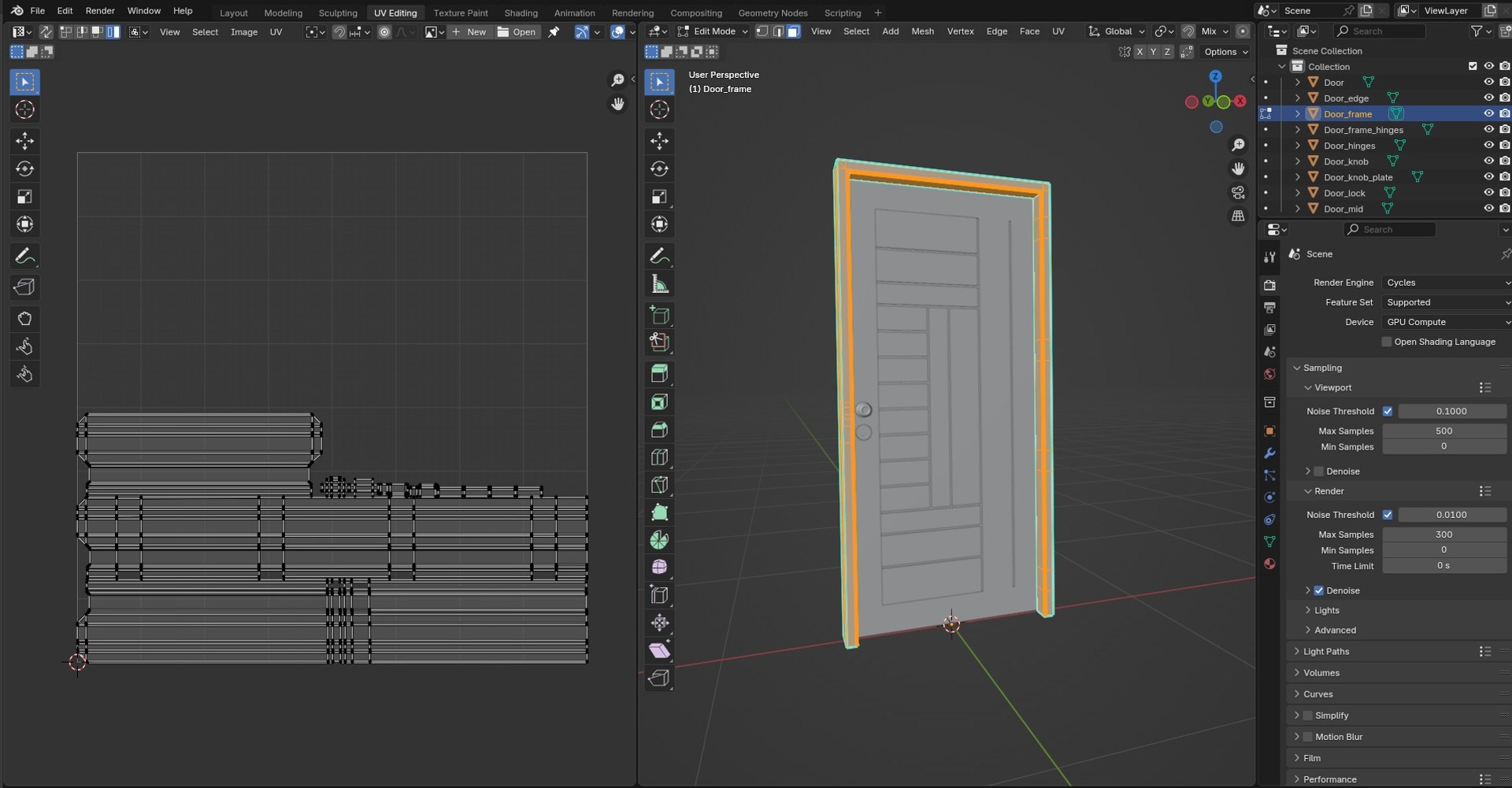Viewport: 1512px width, 788px height.
Task: Enable Open Shading Language checkbox
Action: click(1387, 342)
